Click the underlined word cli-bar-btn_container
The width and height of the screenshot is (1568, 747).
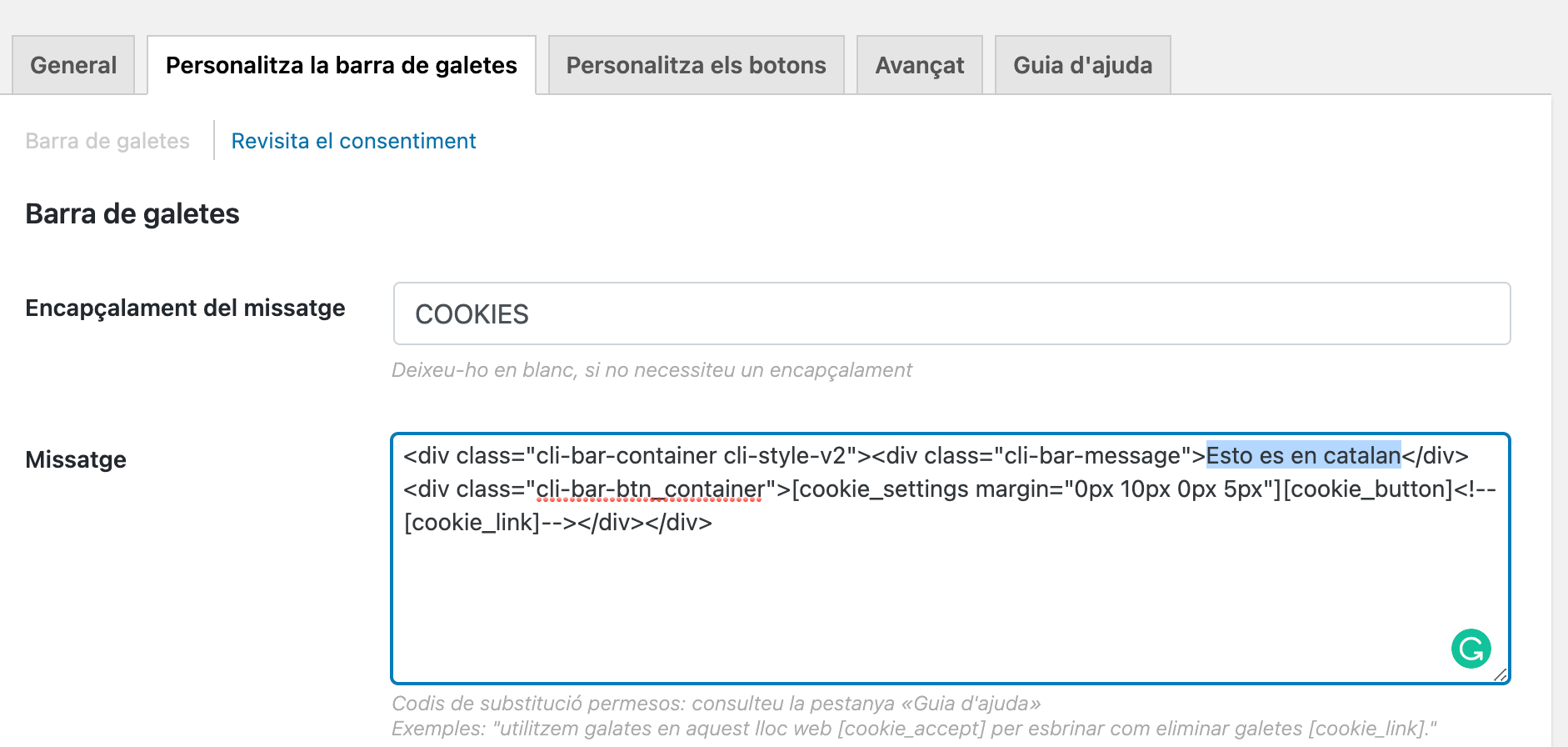pyautogui.click(x=650, y=489)
